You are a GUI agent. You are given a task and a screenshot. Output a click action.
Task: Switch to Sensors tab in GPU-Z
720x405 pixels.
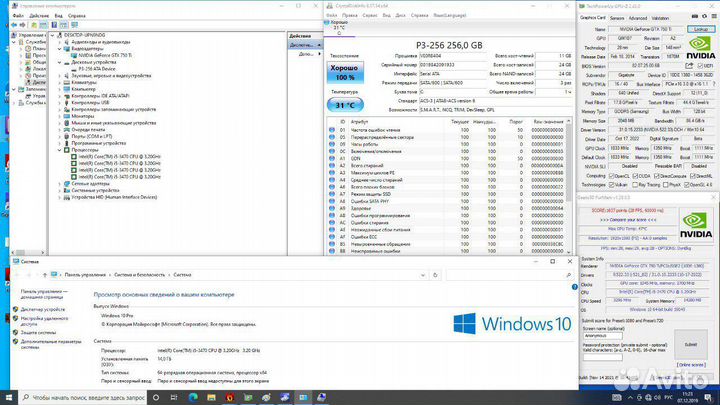click(617, 18)
